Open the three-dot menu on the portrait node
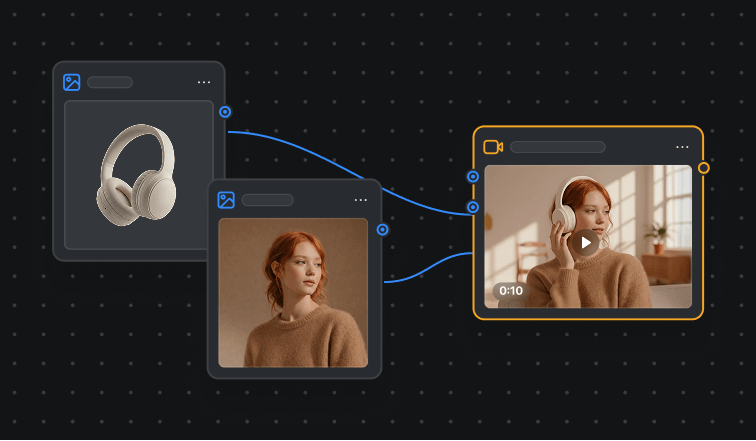Viewport: 756px width, 441px height. coord(361,200)
